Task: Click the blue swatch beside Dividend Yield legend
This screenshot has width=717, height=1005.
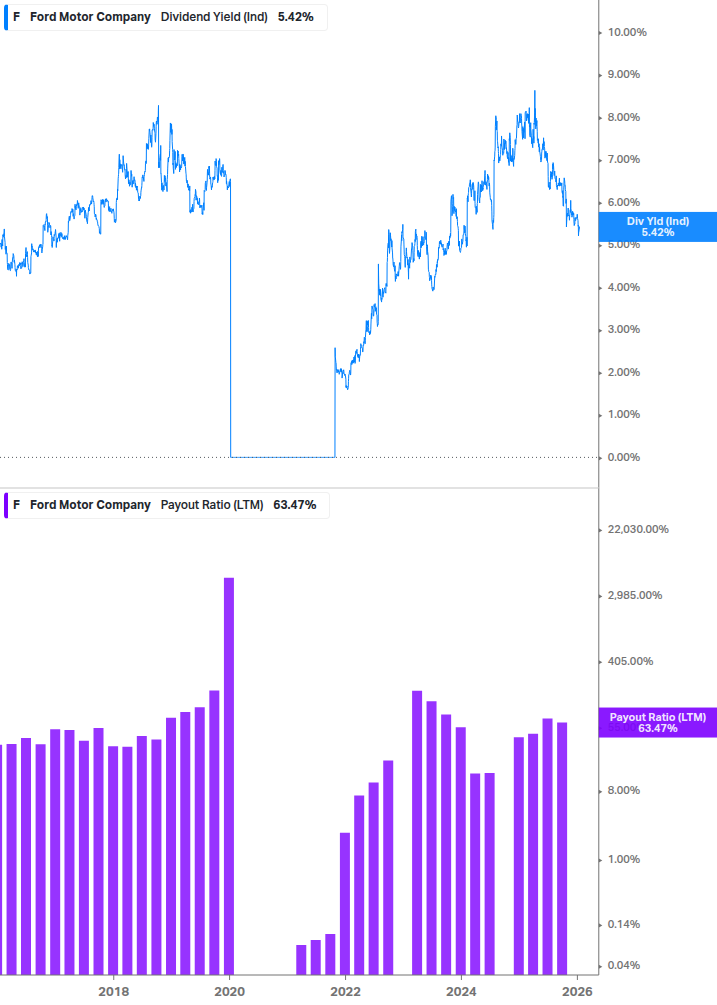Action: (x=5, y=17)
